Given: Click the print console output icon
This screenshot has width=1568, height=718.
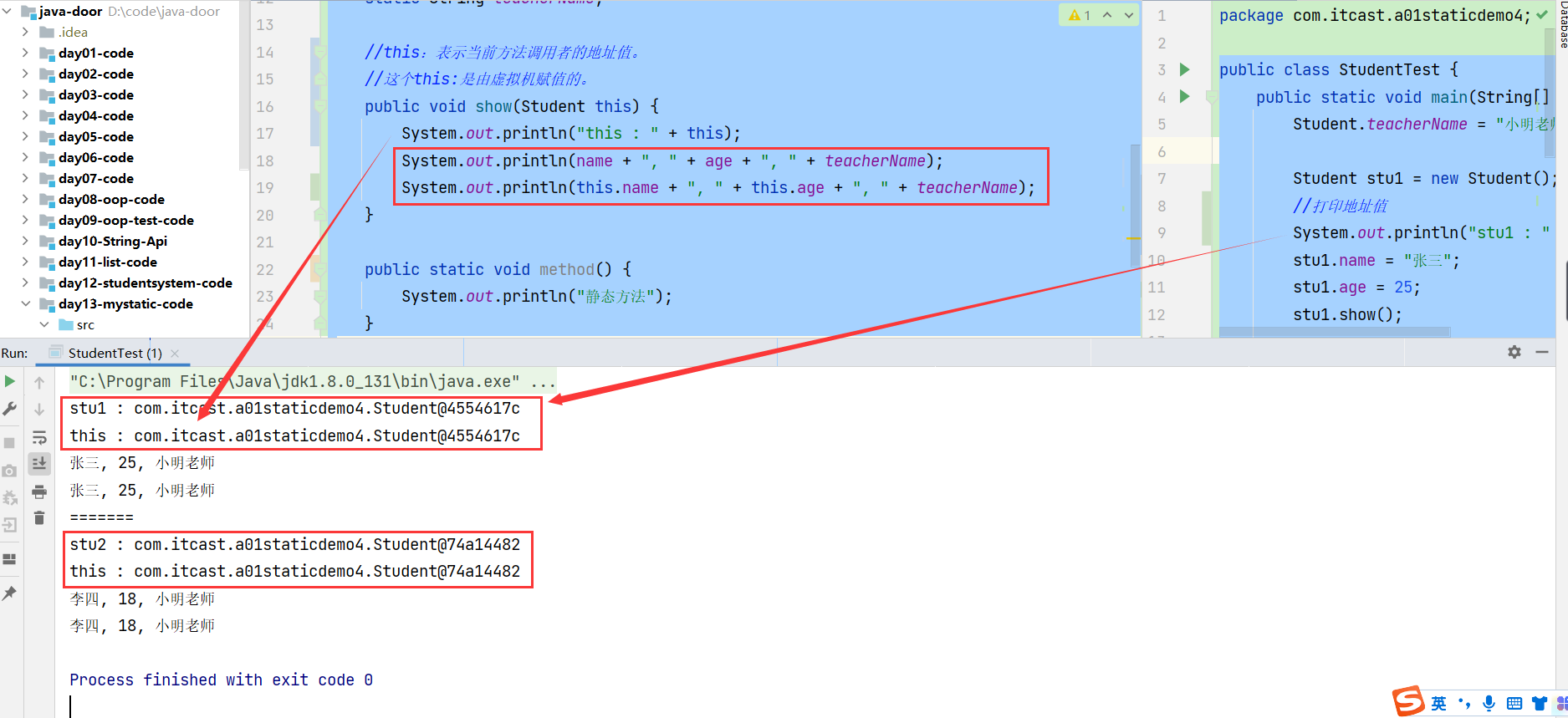Looking at the screenshot, I should point(39,491).
